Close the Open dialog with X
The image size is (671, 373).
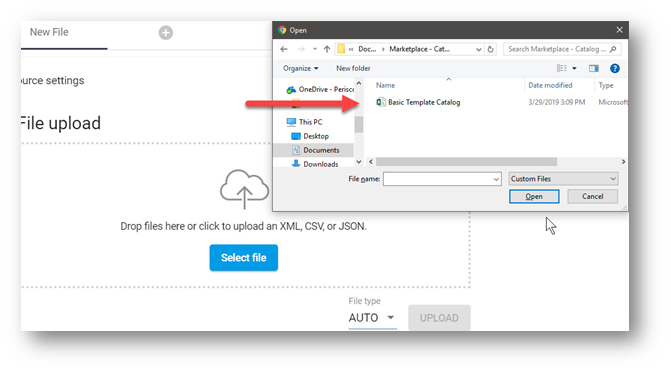point(619,30)
